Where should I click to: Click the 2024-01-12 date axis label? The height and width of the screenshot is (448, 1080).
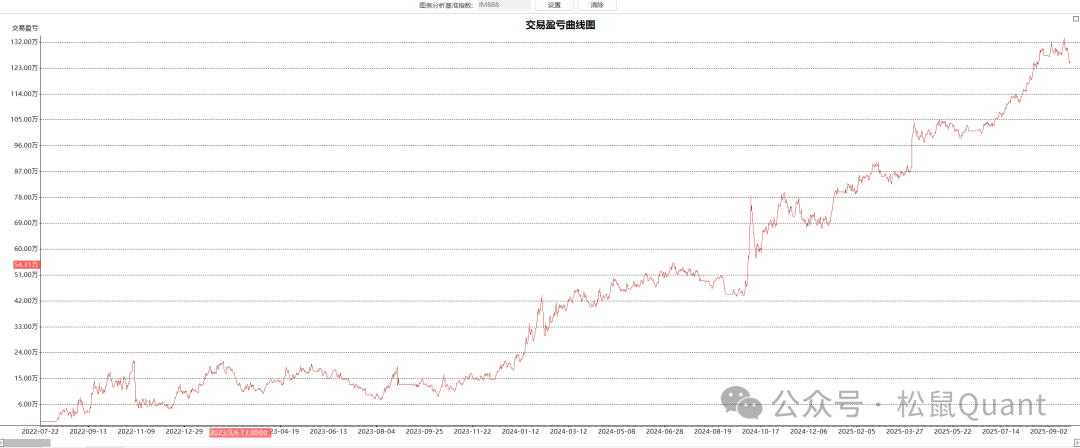pyautogui.click(x=520, y=432)
